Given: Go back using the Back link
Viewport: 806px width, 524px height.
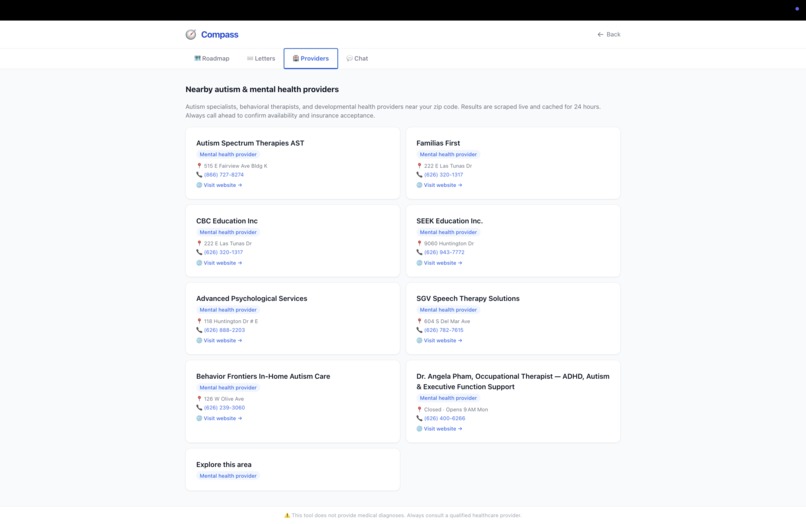Looking at the screenshot, I should [x=609, y=34].
